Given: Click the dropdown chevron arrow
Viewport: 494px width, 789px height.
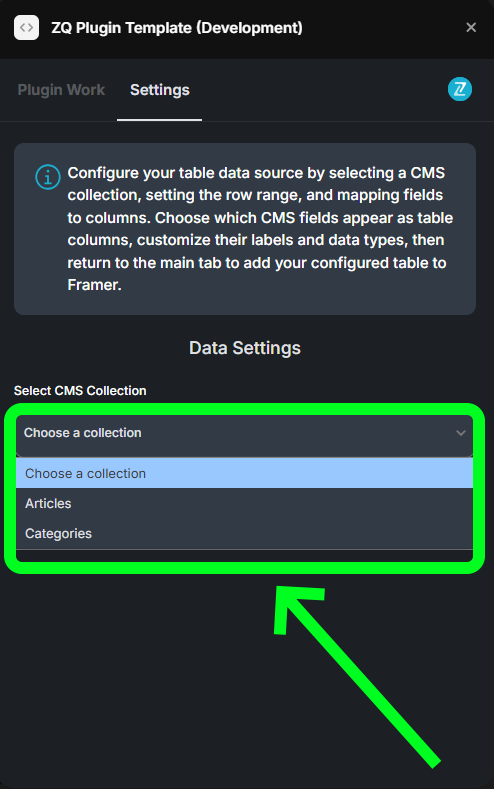Looking at the screenshot, I should pyautogui.click(x=460, y=433).
